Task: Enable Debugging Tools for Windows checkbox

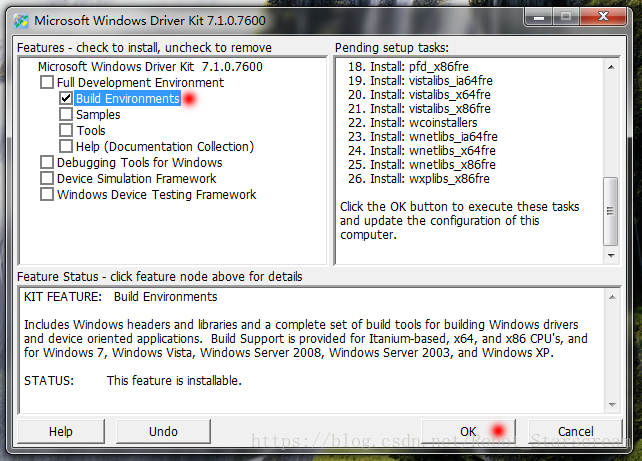Action: [x=47, y=162]
